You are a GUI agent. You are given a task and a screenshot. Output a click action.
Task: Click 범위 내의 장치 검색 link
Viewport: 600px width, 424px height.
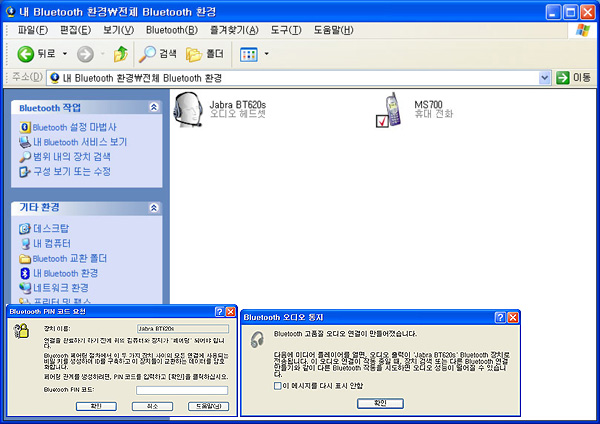pos(72,157)
